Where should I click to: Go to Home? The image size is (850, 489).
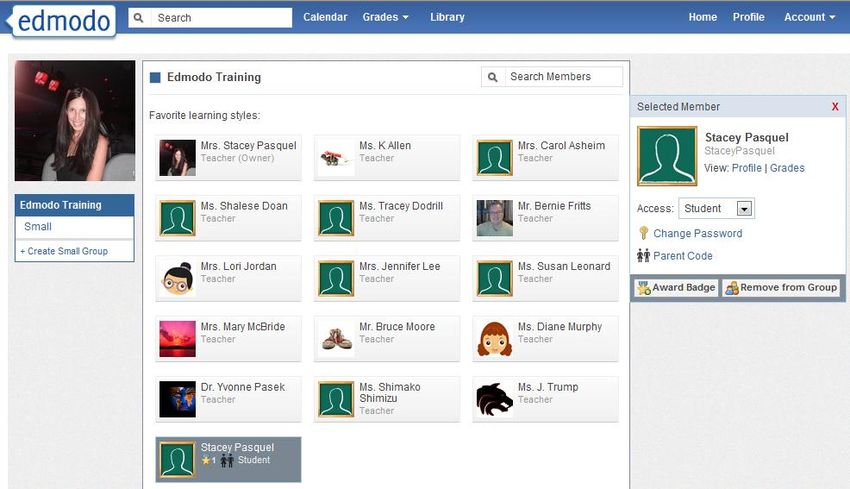703,17
